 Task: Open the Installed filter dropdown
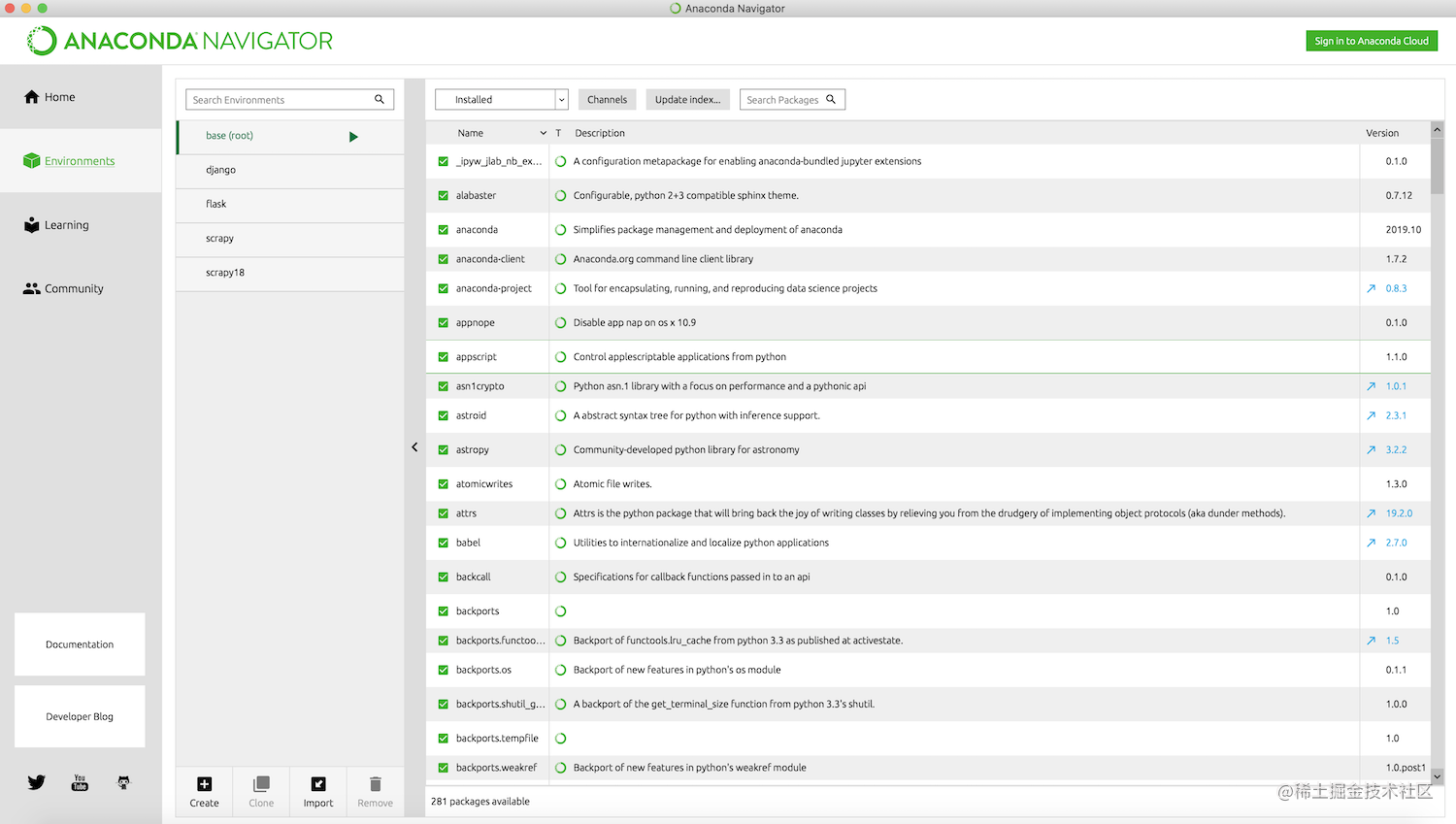click(x=501, y=99)
